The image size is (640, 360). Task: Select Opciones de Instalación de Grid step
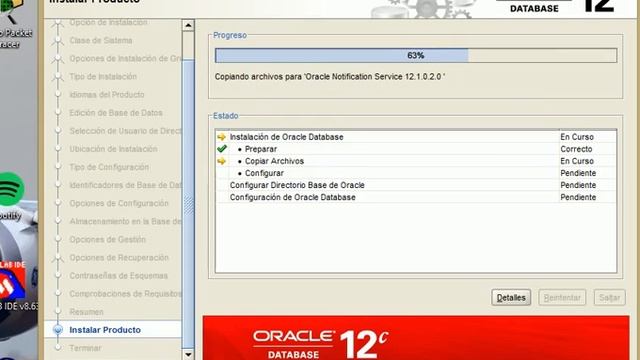pos(125,58)
